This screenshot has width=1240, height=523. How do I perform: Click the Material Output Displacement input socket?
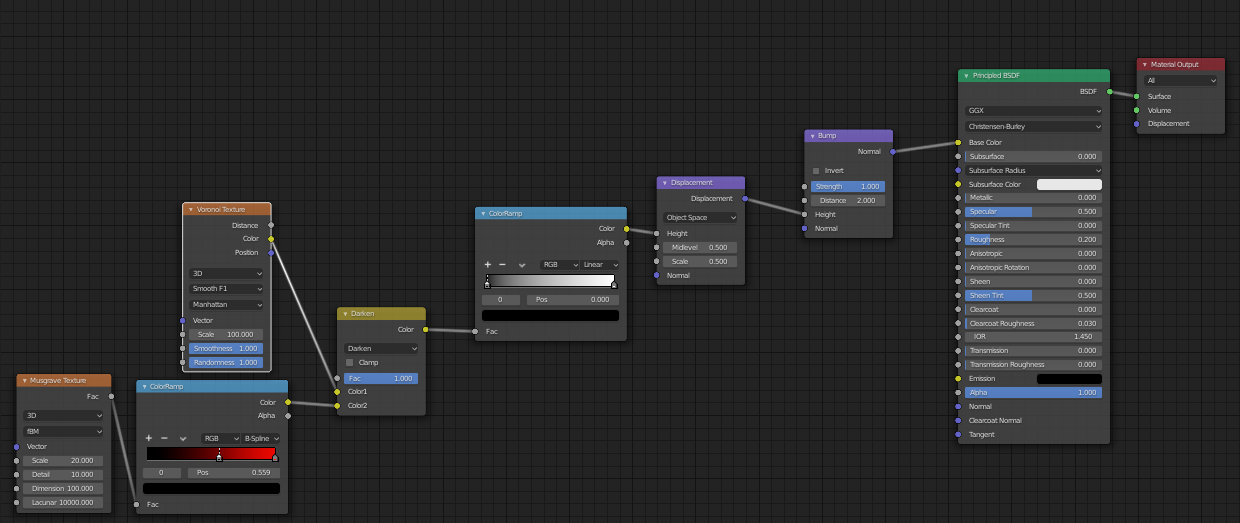tap(1137, 124)
